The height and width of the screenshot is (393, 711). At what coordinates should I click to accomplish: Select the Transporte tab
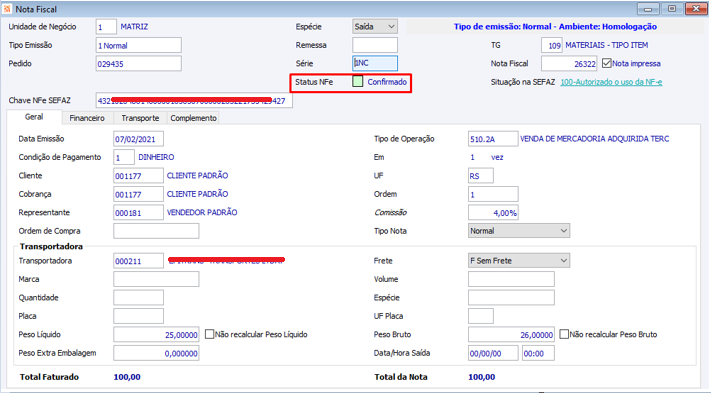pyautogui.click(x=140, y=118)
